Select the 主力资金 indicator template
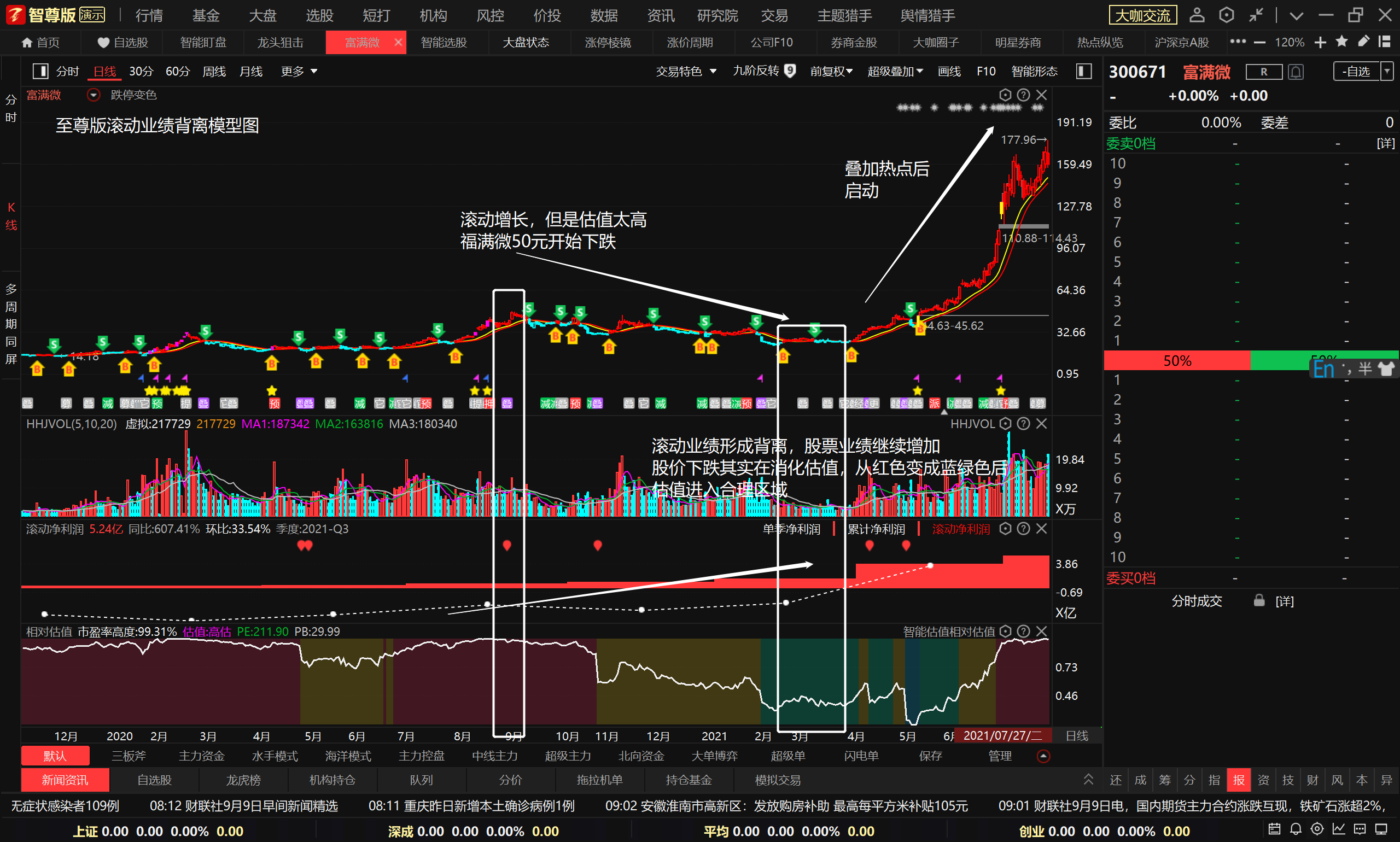The width and height of the screenshot is (1400, 842). (x=201, y=756)
